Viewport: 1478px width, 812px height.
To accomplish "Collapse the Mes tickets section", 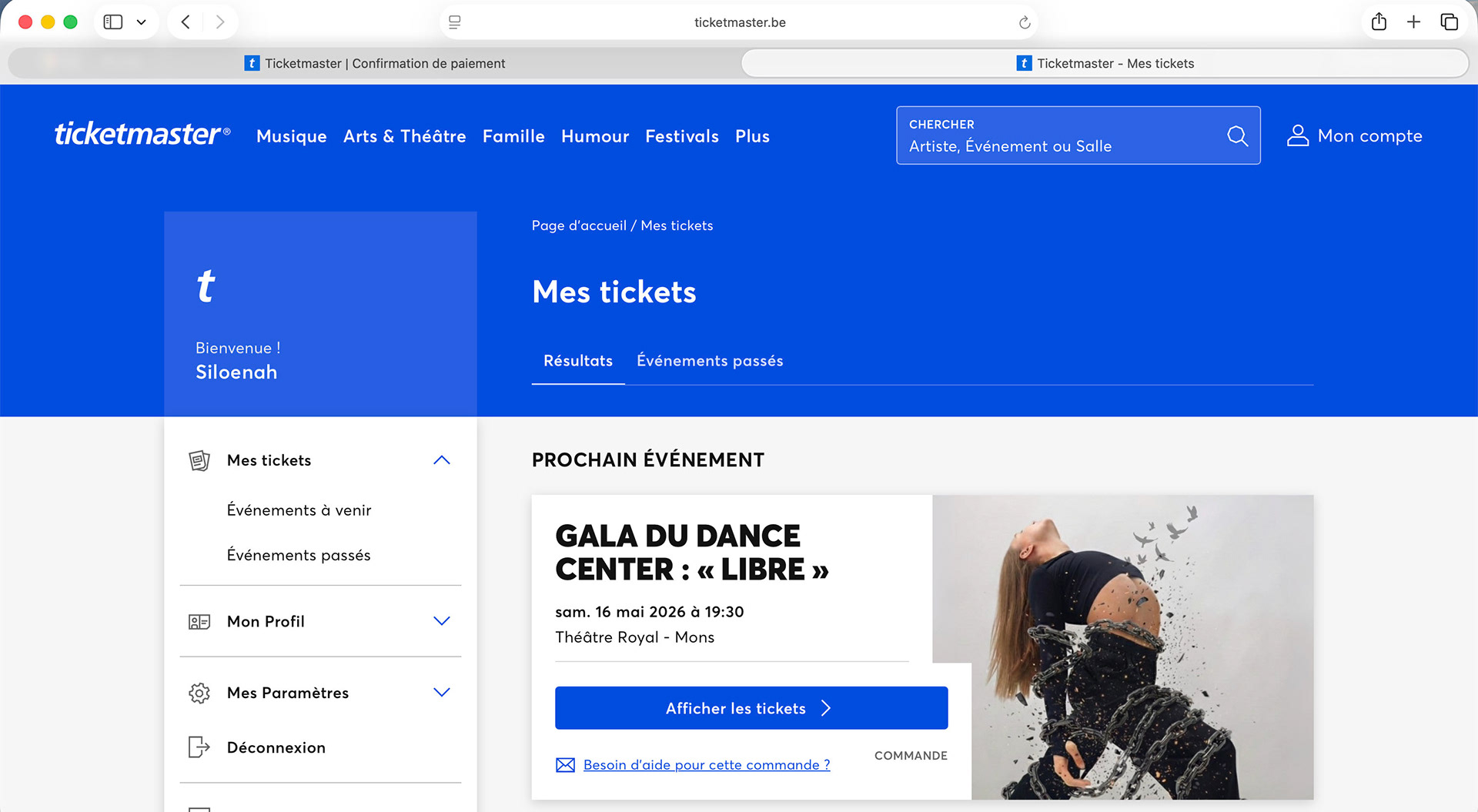I will pos(441,460).
